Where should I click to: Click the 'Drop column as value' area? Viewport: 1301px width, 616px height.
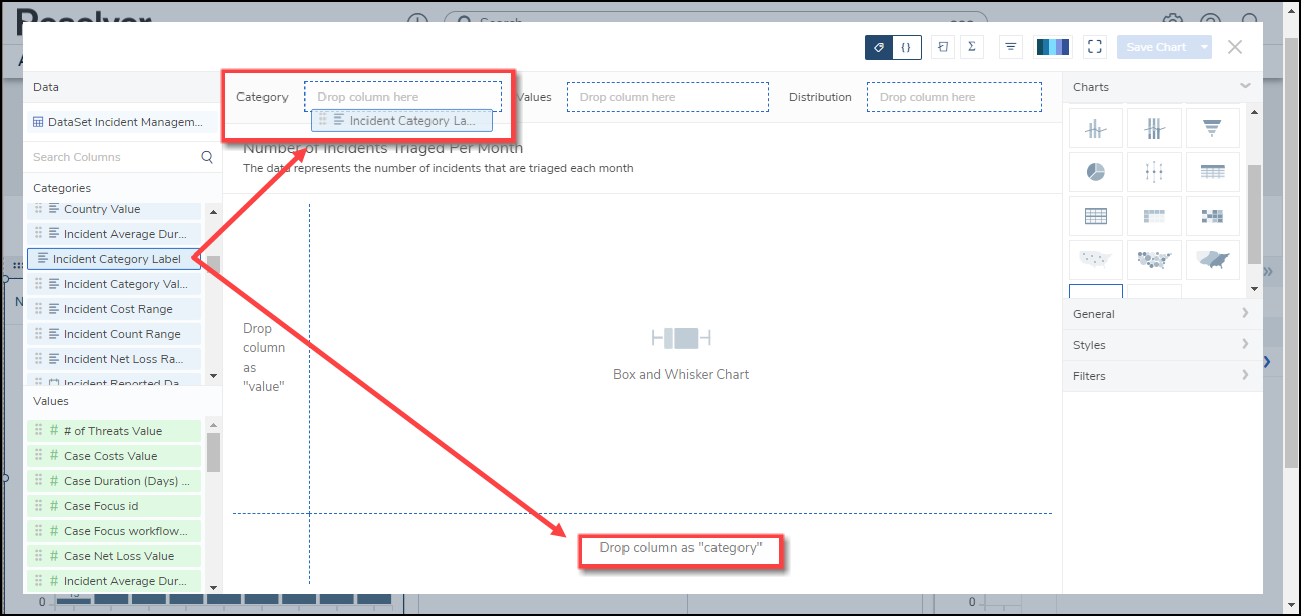[x=264, y=357]
